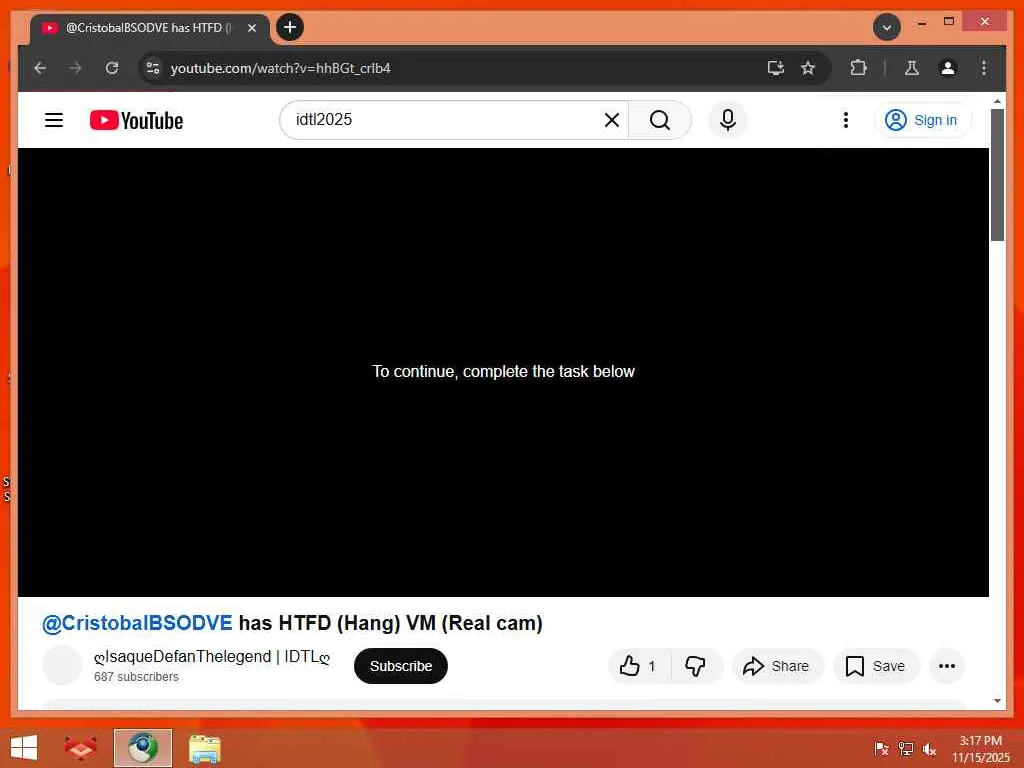1024x768 pixels.
Task: Open File Explorer from the taskbar
Action: coord(204,748)
